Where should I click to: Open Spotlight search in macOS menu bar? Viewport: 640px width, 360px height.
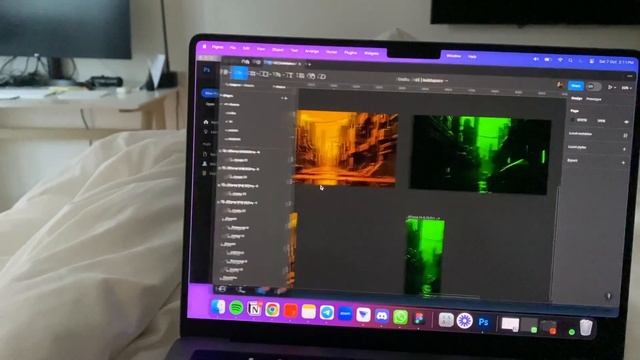(570, 60)
